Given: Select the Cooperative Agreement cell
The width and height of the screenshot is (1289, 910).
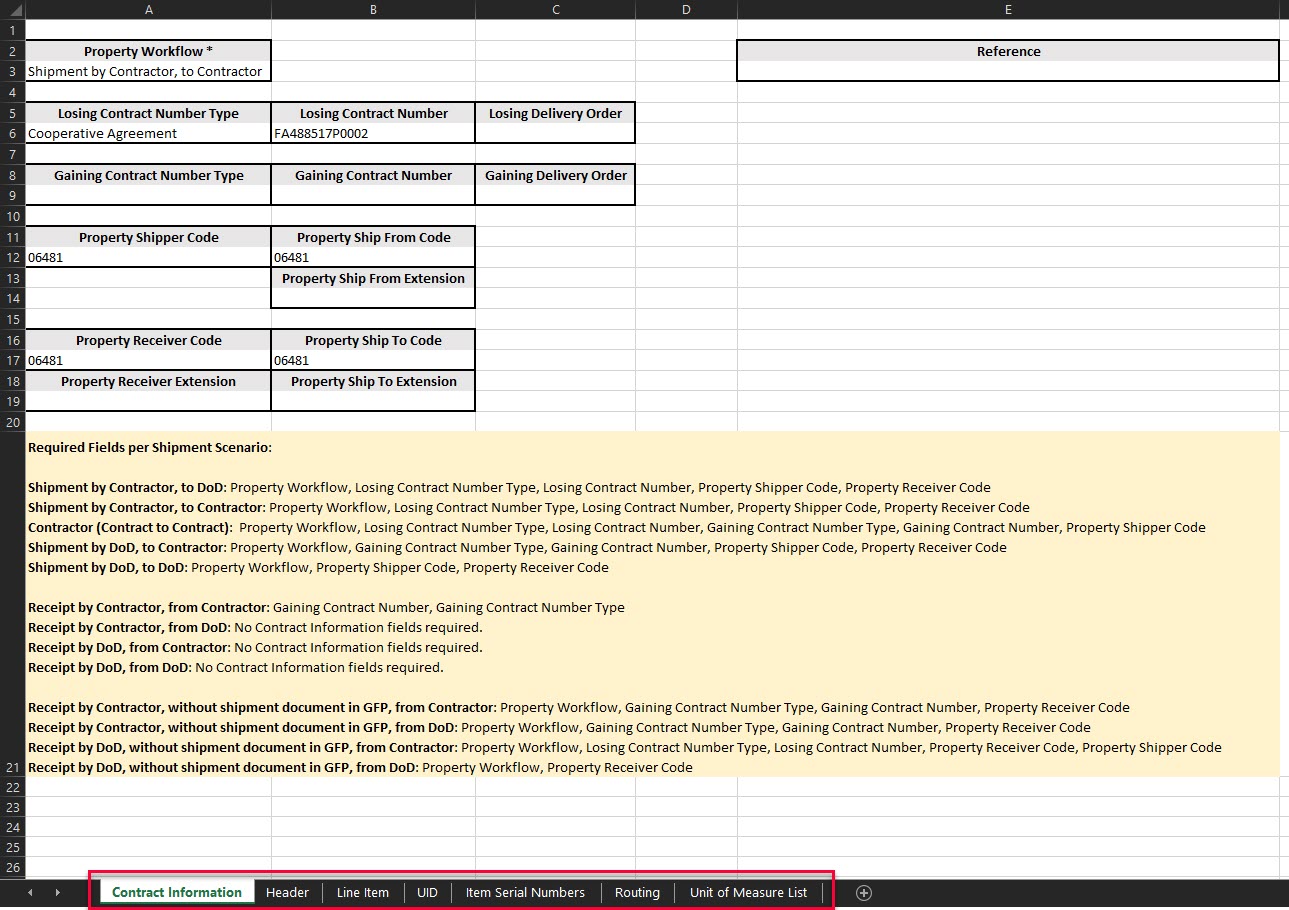Looking at the screenshot, I should pyautogui.click(x=148, y=134).
